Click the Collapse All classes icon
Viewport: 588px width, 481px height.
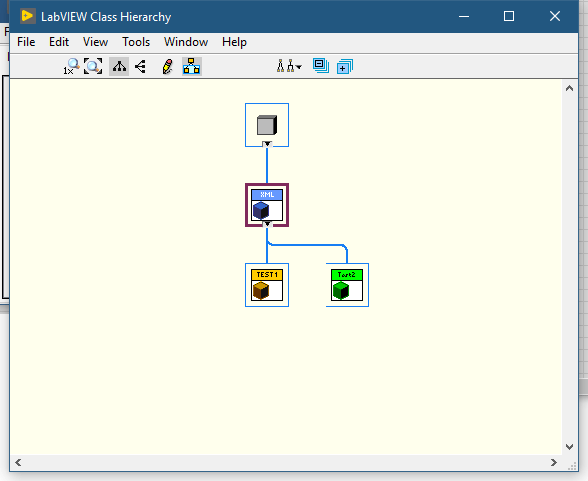point(321,66)
